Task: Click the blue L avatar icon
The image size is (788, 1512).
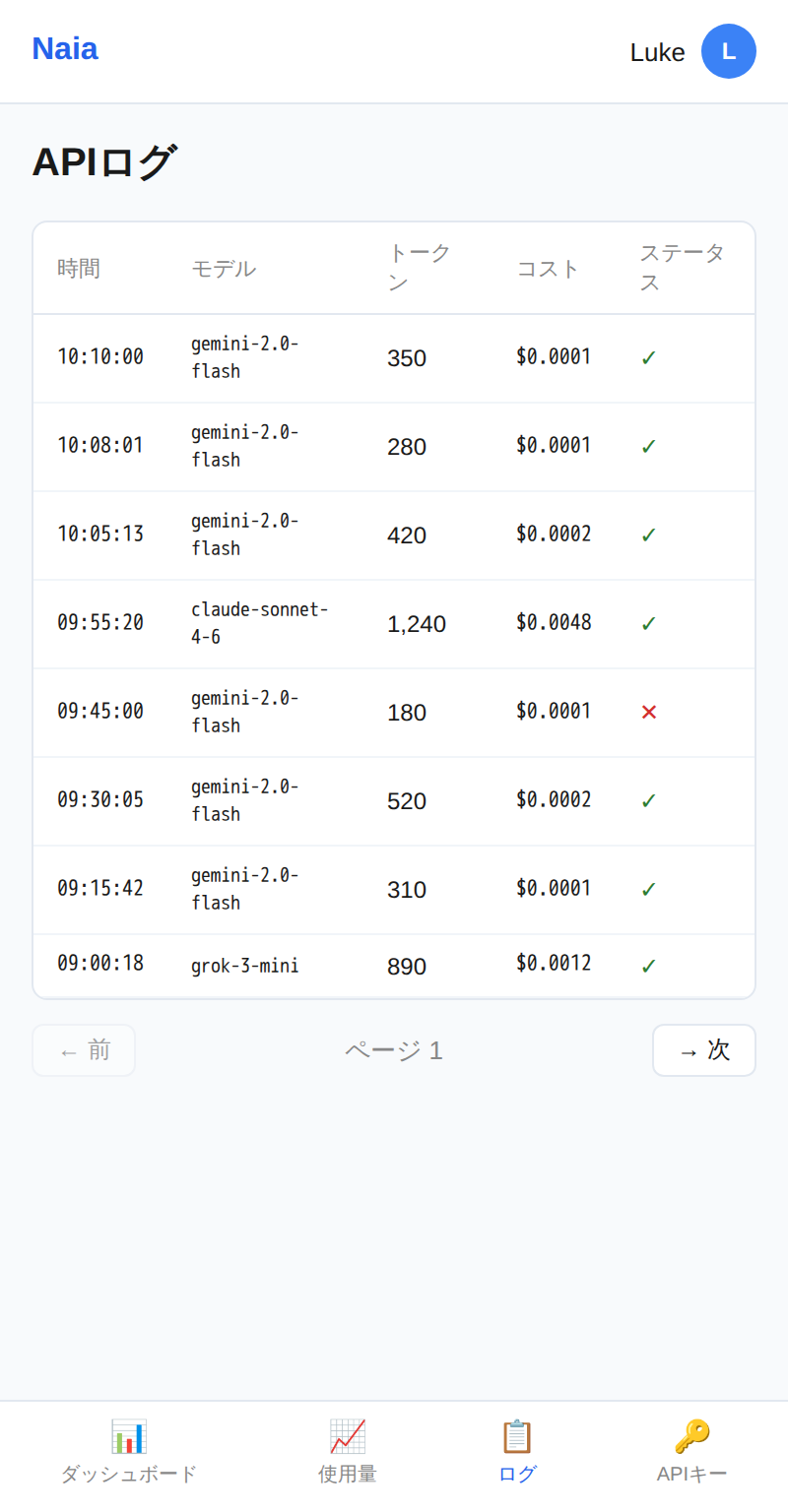Action: coord(729,51)
